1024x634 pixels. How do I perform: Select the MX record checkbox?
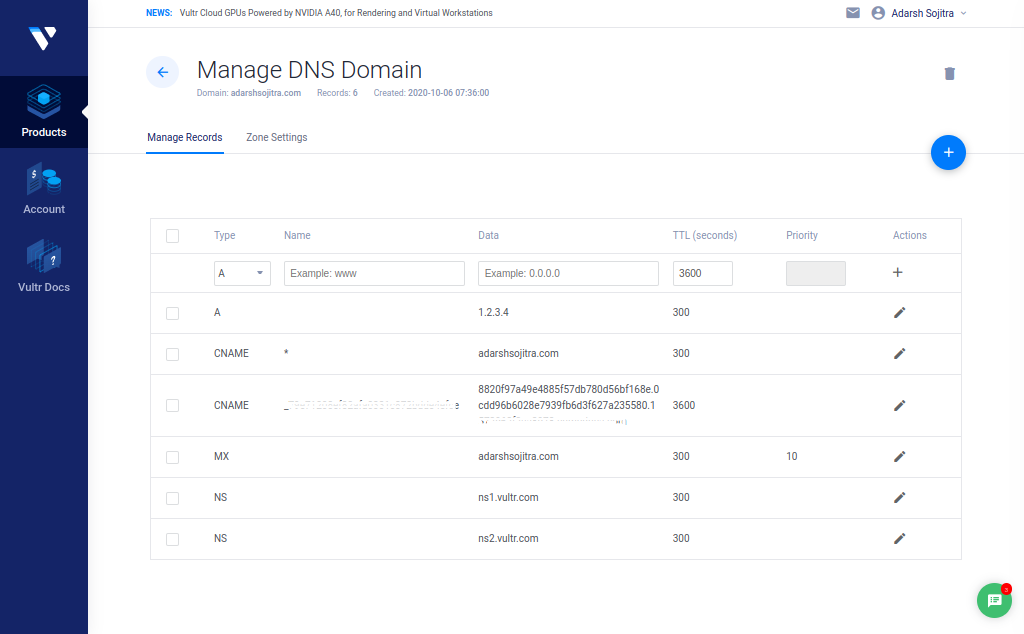[x=172, y=457]
